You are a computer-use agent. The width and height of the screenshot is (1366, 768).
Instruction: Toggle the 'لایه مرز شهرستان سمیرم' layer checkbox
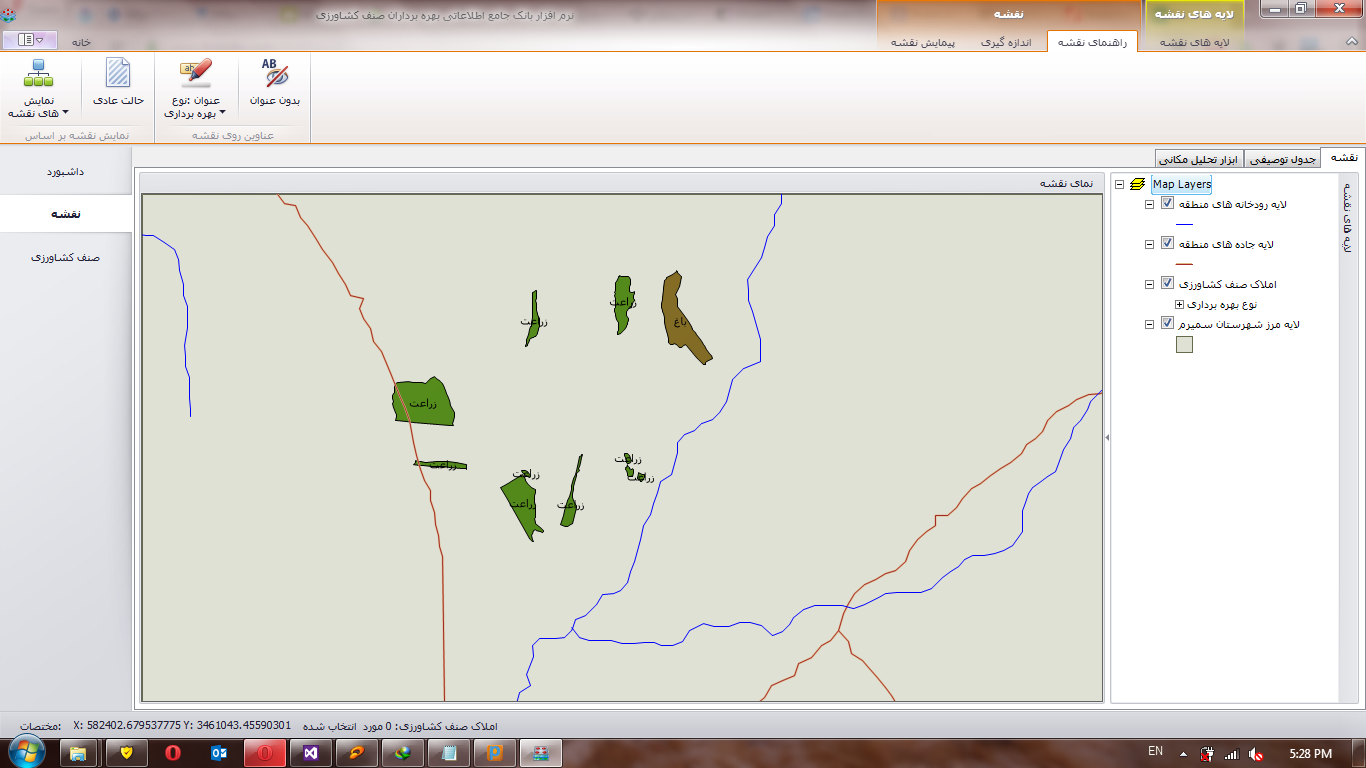click(1167, 324)
